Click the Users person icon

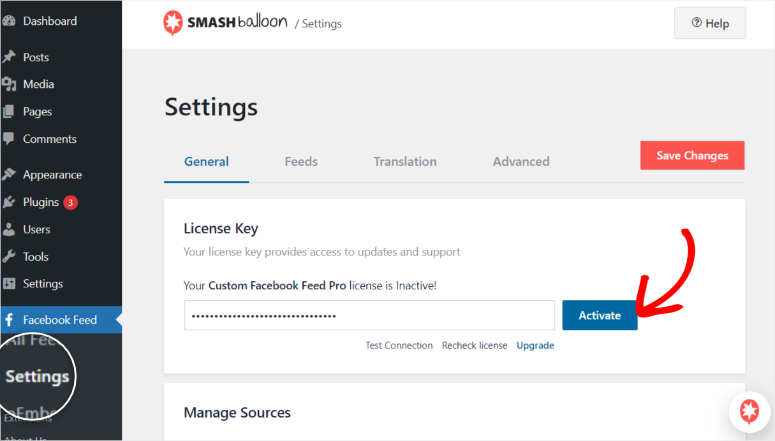(x=8, y=229)
